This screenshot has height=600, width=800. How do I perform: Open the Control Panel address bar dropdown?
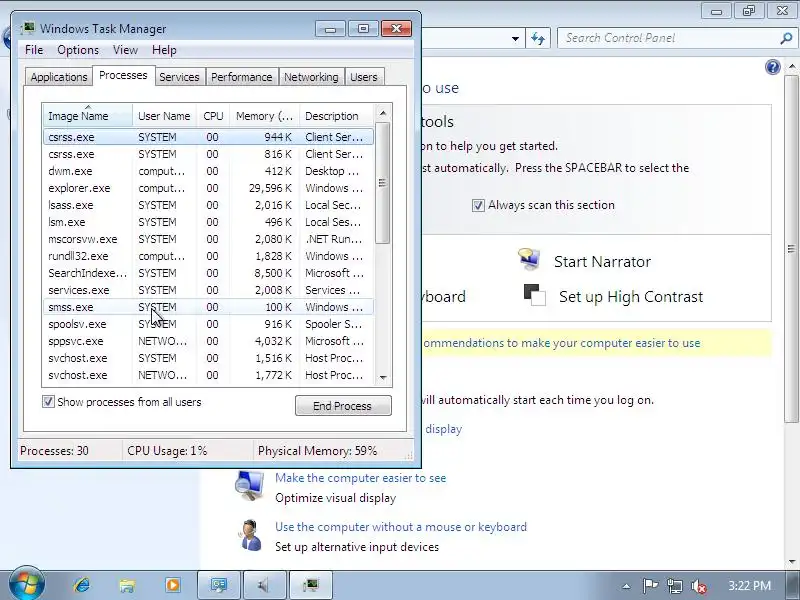tap(515, 38)
